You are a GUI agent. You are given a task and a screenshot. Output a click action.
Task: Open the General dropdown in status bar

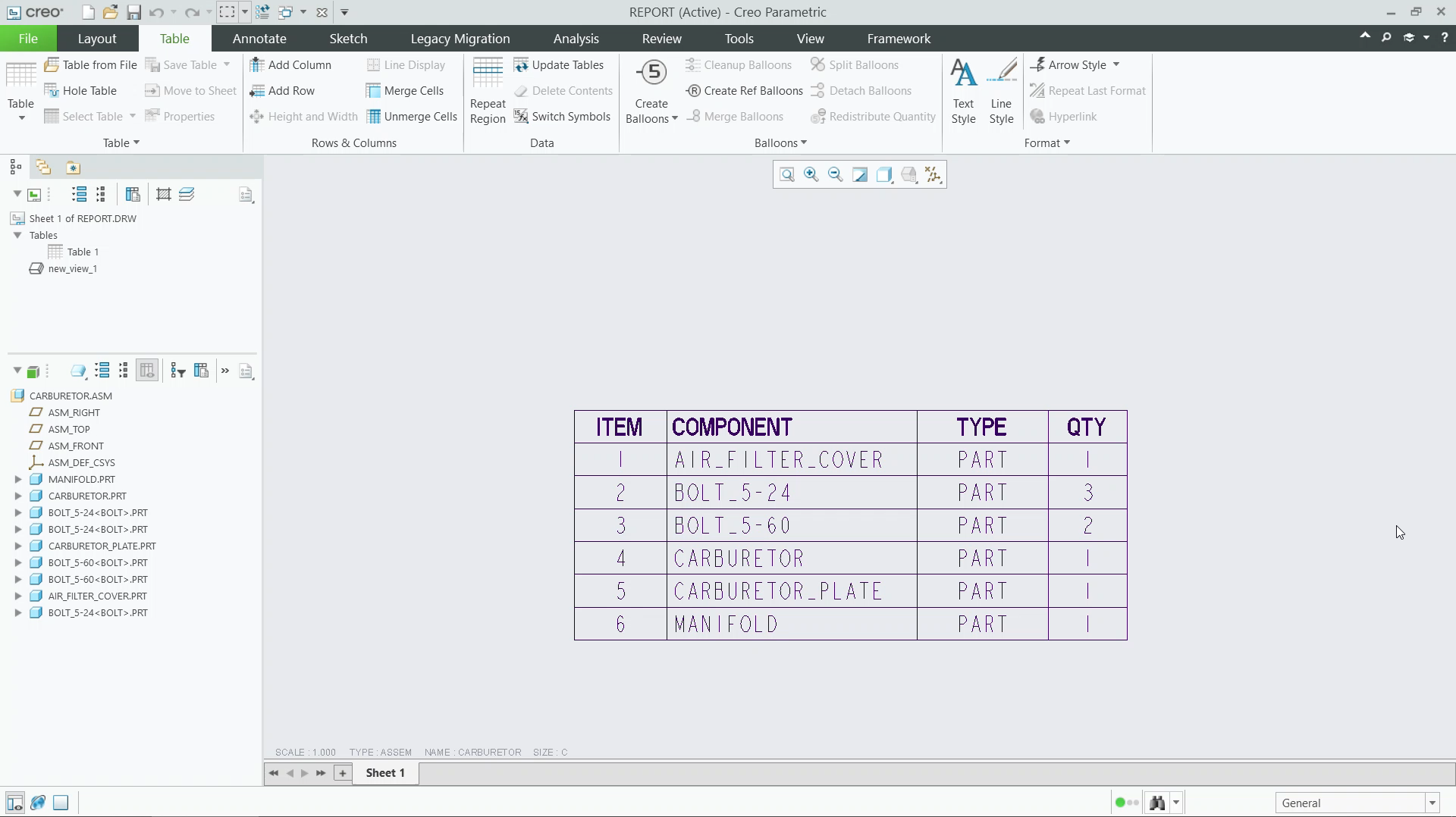click(x=1432, y=803)
